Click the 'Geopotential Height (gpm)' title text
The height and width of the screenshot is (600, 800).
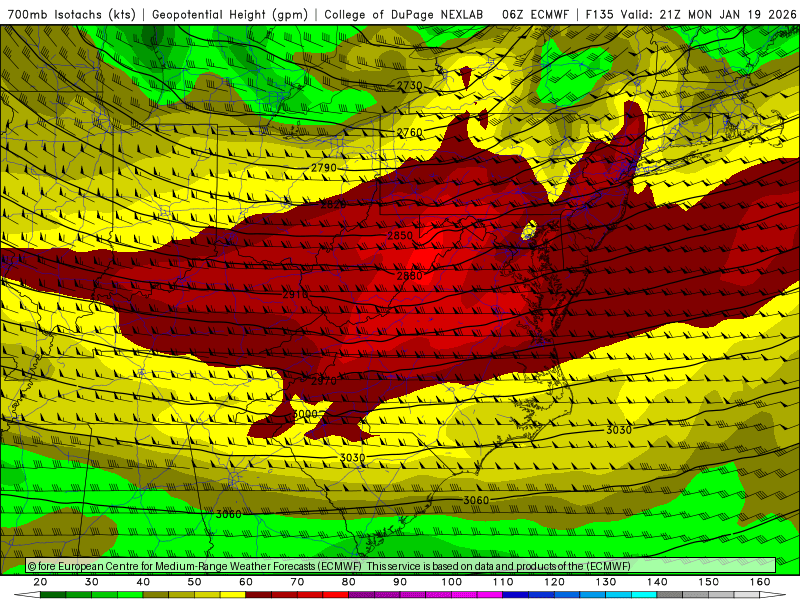point(230,14)
